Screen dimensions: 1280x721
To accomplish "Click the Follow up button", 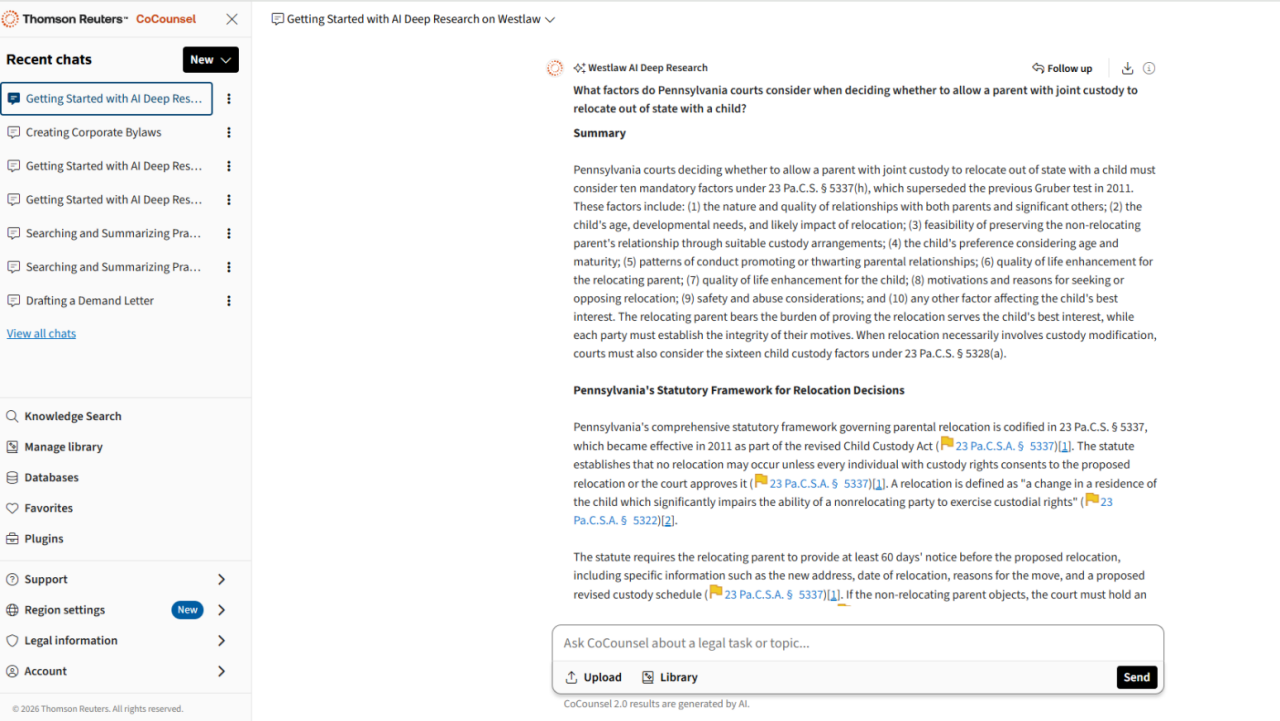I will (1062, 69).
